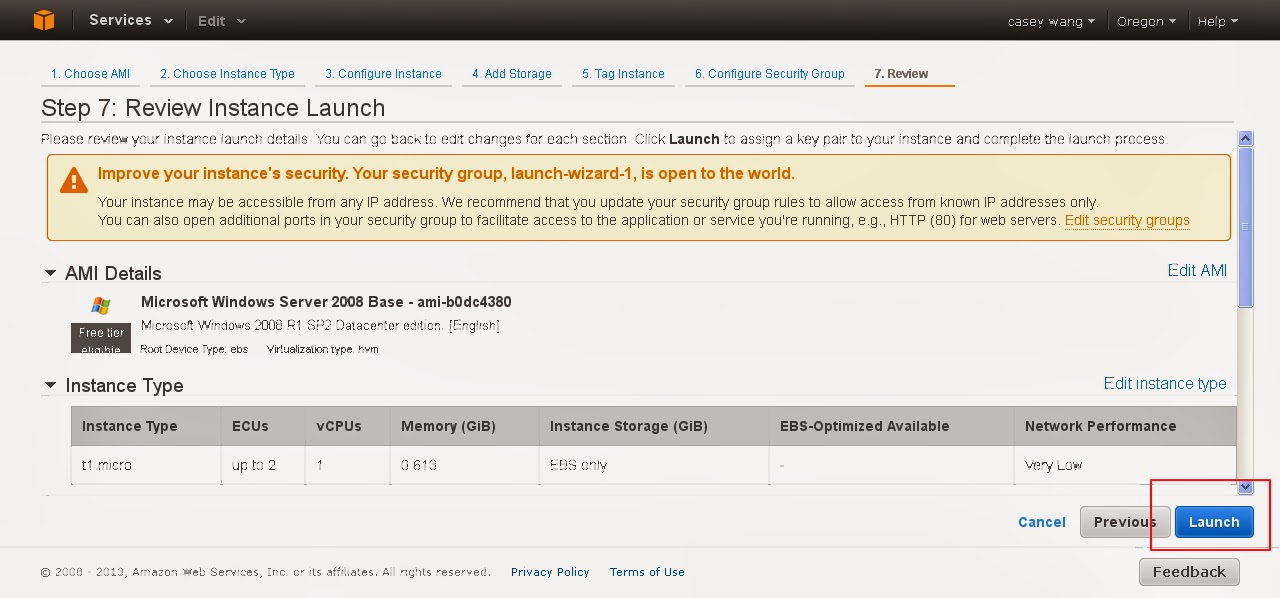Click the Windows logo AMI icon
The width and height of the screenshot is (1280, 598).
[x=101, y=306]
